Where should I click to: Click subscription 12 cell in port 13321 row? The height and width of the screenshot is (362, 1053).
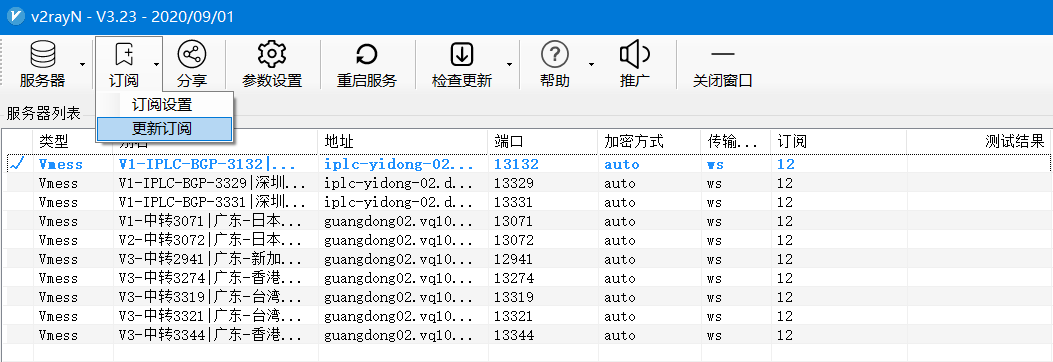786,315
